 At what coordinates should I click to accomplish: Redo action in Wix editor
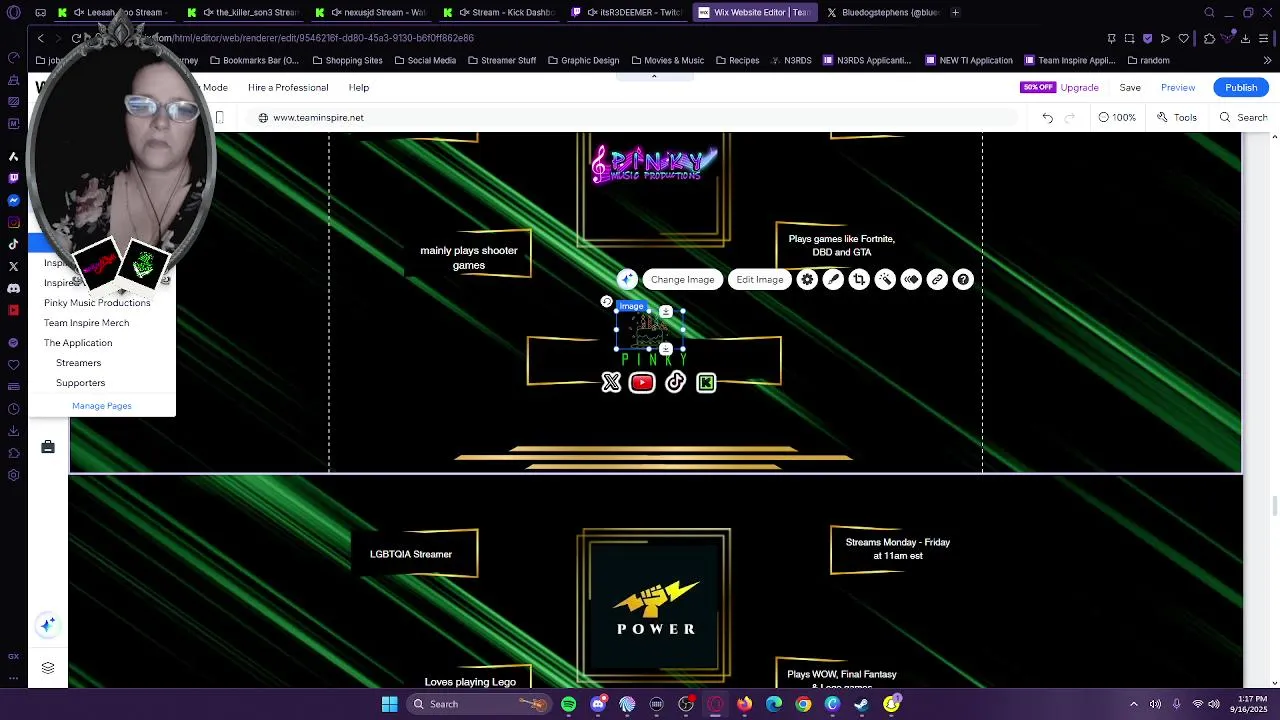pos(1069,118)
